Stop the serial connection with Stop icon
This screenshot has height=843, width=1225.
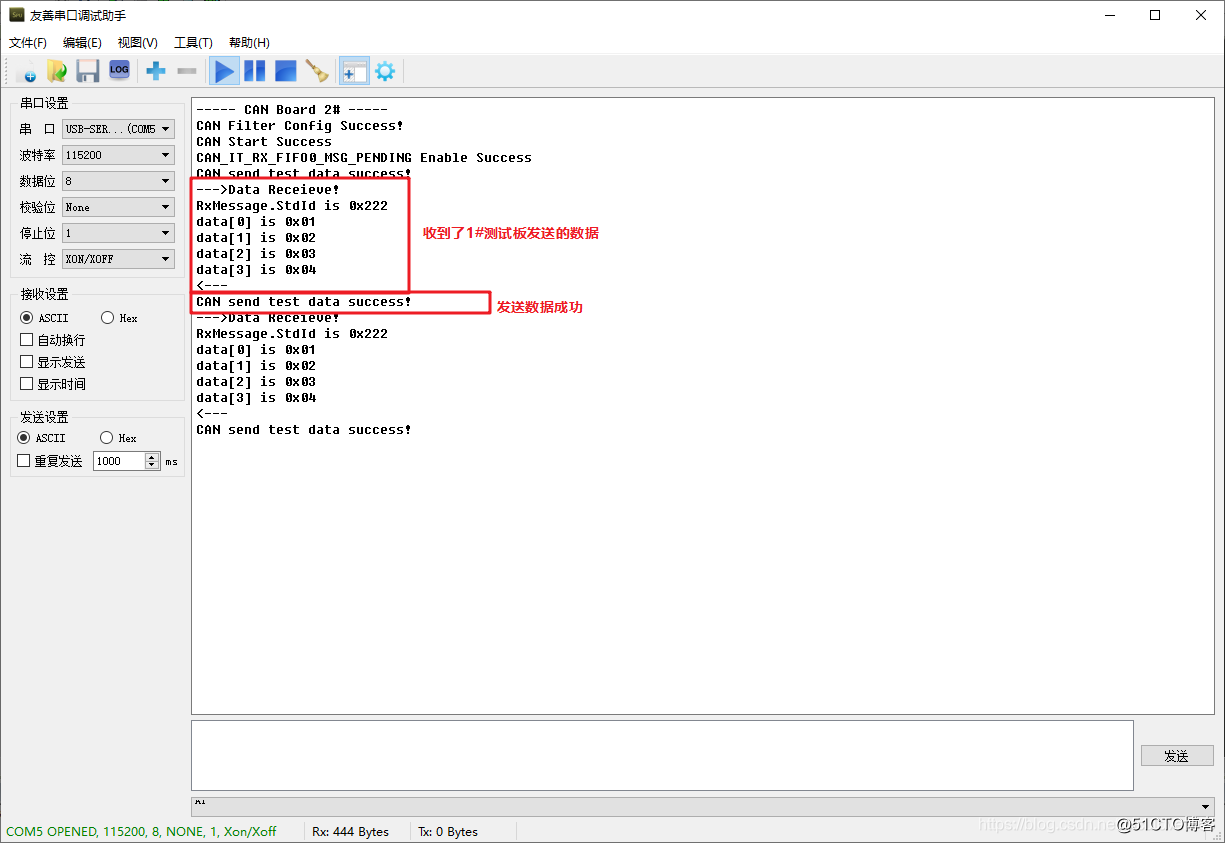pyautogui.click(x=285, y=71)
